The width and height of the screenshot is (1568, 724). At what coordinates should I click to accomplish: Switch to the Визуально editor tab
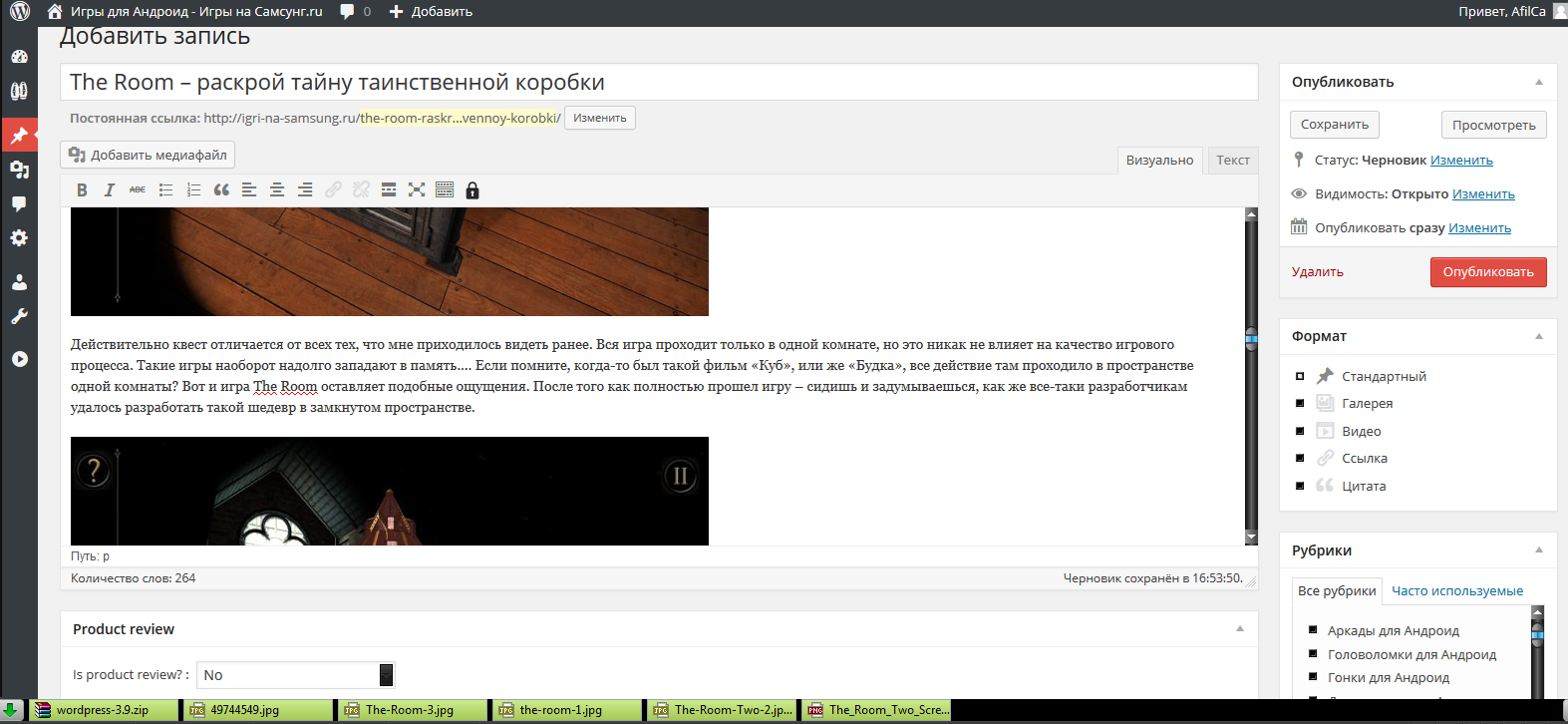[x=1159, y=161]
